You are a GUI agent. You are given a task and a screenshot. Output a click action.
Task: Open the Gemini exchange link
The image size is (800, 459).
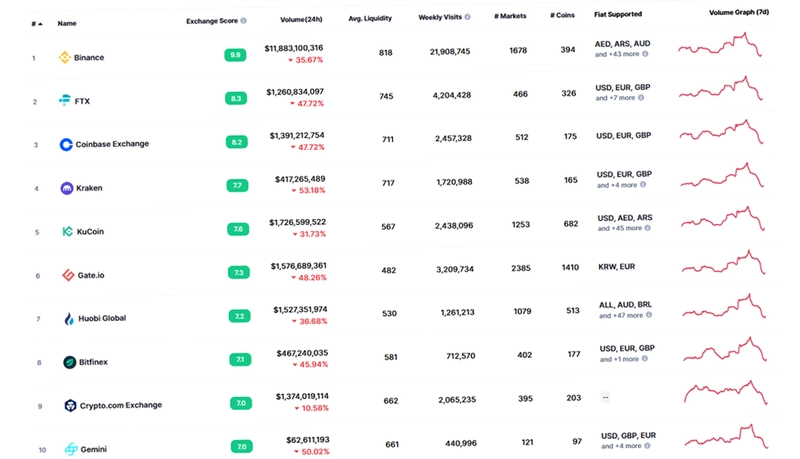coord(94,449)
